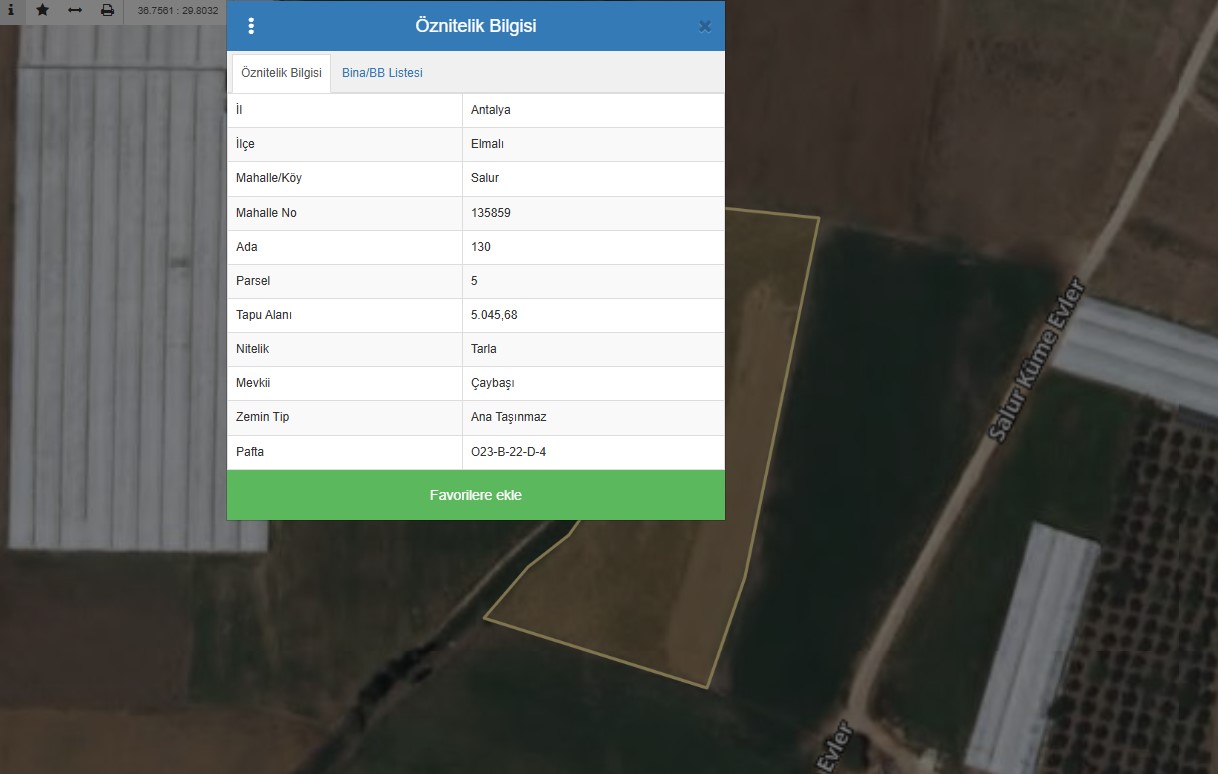Click the Salur Küme Evler road label
The width and height of the screenshot is (1218, 774).
1036,358
